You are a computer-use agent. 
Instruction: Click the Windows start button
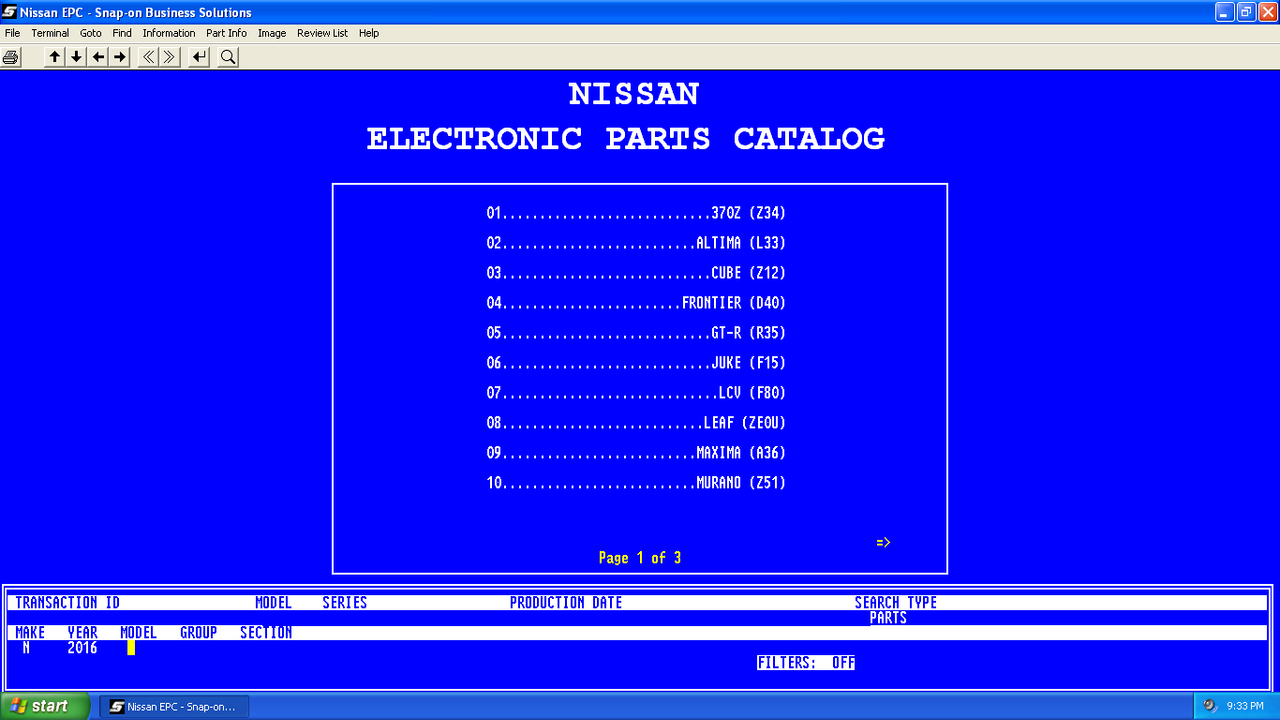coord(45,706)
